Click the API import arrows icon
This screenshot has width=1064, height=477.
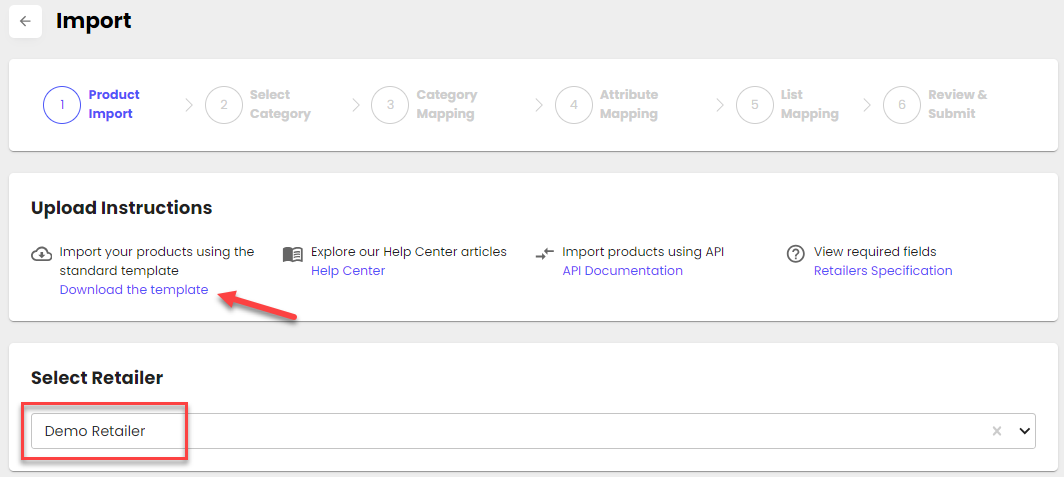click(544, 254)
